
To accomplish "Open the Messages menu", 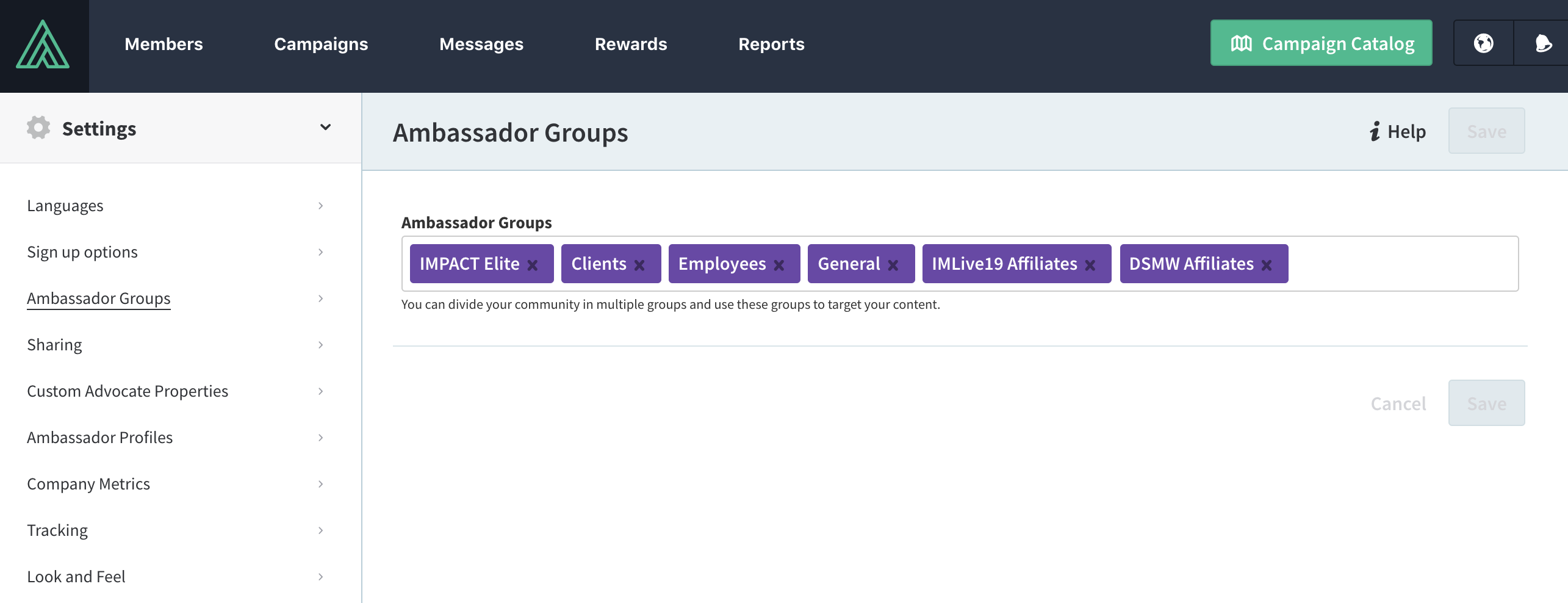I will click(481, 44).
